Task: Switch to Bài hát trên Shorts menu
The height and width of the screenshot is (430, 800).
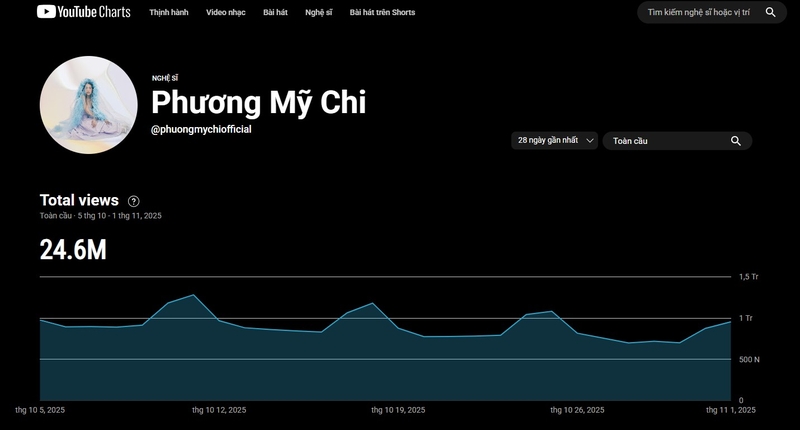Action: pos(382,12)
